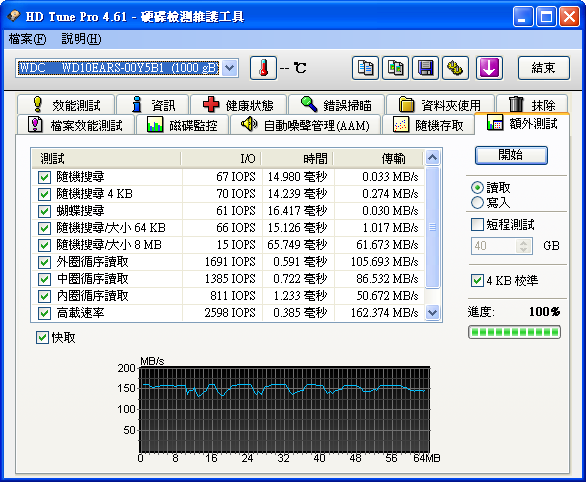Viewport: 586px width, 482px height.
Task: Open the 說明(H) menu
Action: click(81, 39)
